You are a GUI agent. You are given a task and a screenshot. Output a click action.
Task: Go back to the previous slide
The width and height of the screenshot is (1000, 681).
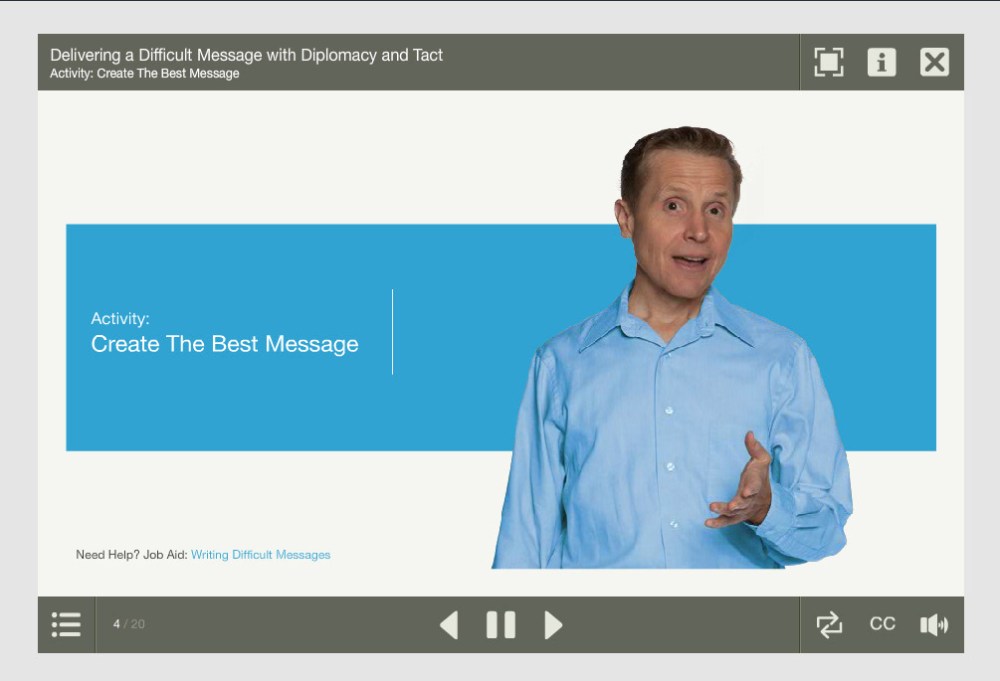pyautogui.click(x=449, y=625)
